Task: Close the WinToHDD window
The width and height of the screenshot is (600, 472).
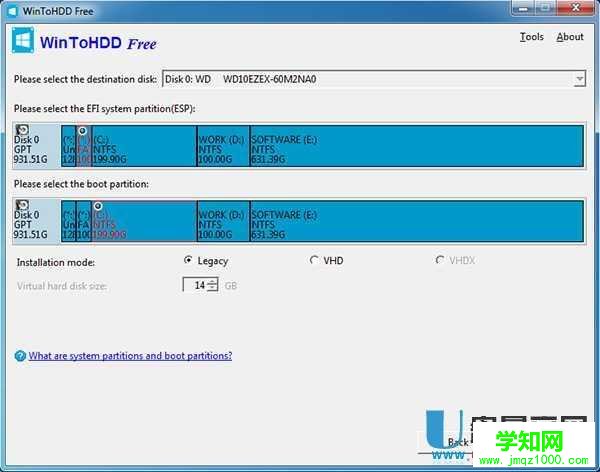Action: (576, 8)
